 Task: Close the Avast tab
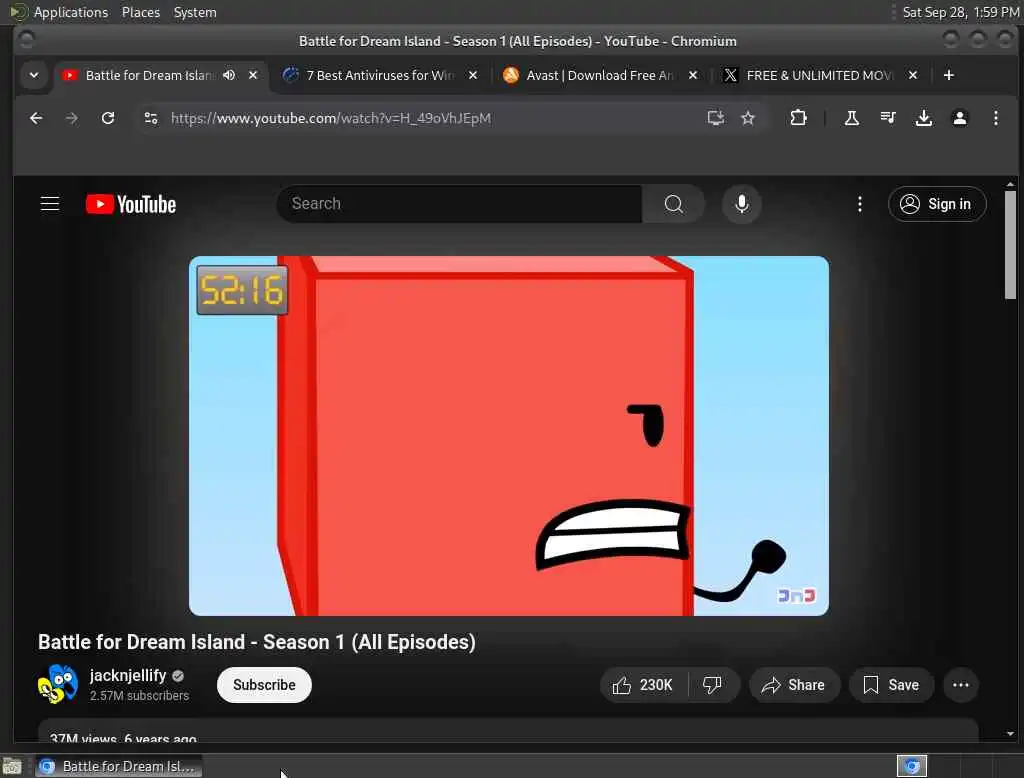point(693,75)
